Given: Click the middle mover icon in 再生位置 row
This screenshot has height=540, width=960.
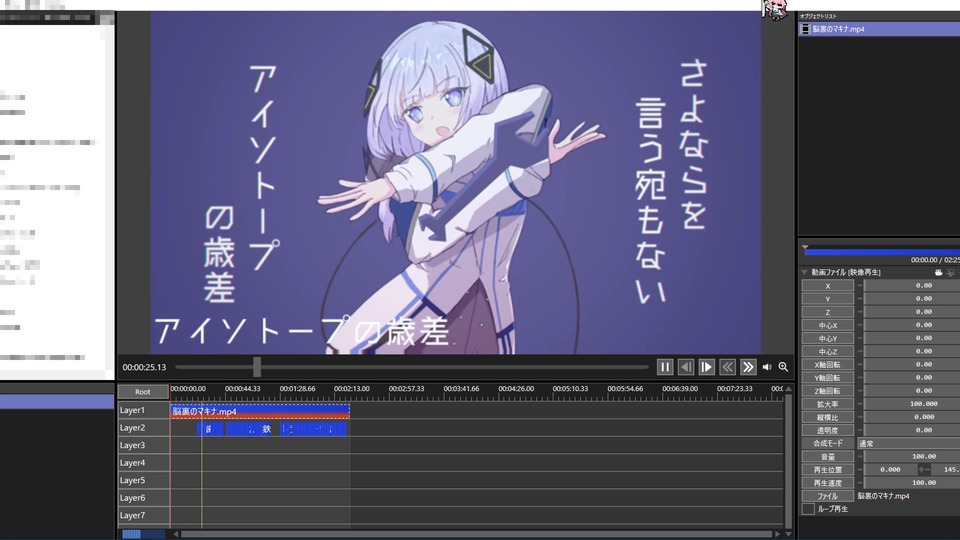Looking at the screenshot, I should [x=923, y=470].
